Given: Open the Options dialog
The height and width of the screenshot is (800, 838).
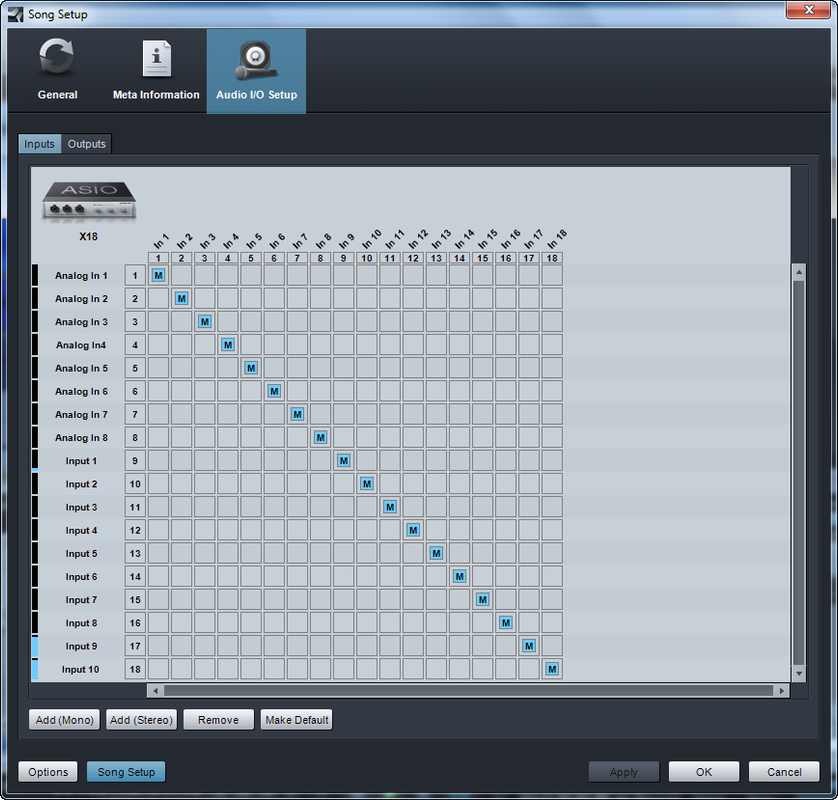Looking at the screenshot, I should pyautogui.click(x=48, y=772).
